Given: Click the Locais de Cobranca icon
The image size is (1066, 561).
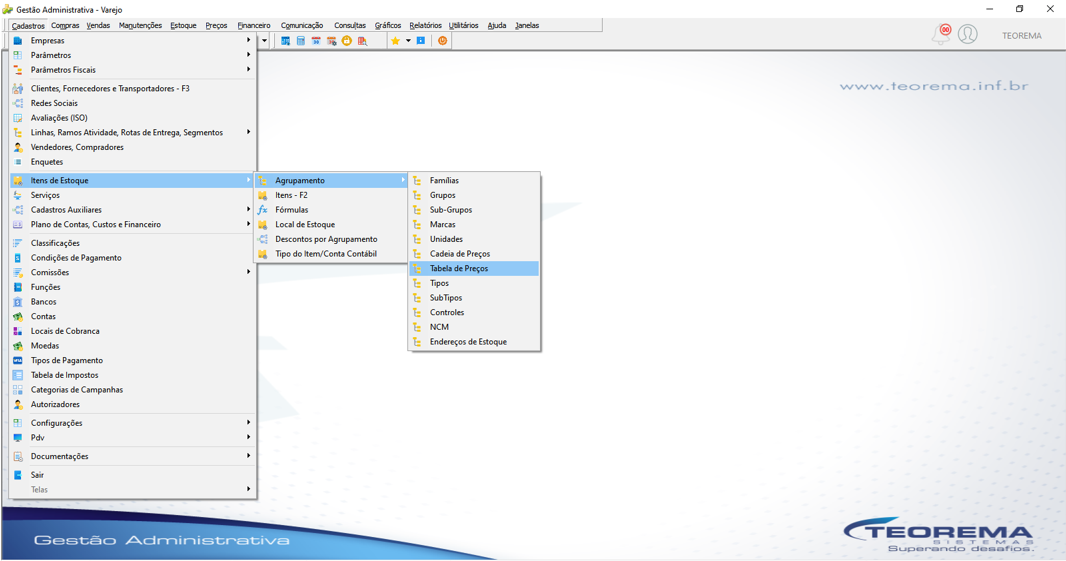Looking at the screenshot, I should [x=18, y=331].
